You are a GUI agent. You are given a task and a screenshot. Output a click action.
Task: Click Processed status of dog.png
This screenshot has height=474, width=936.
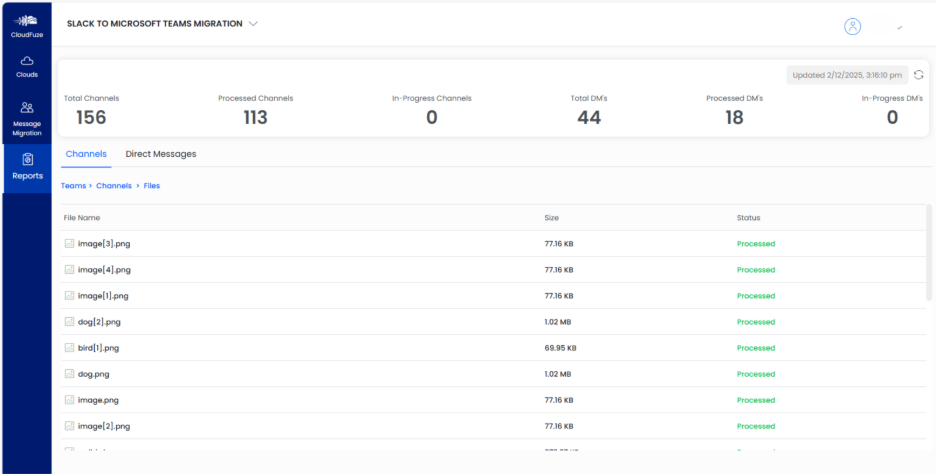(756, 374)
